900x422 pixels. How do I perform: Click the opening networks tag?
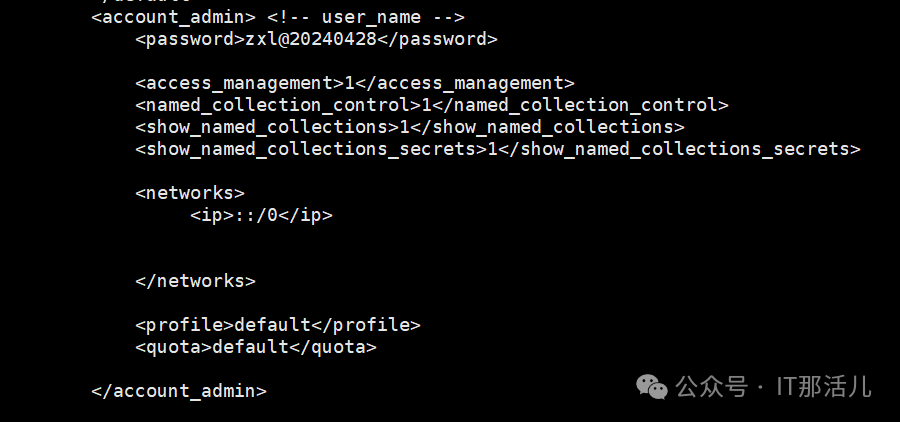[x=190, y=193]
